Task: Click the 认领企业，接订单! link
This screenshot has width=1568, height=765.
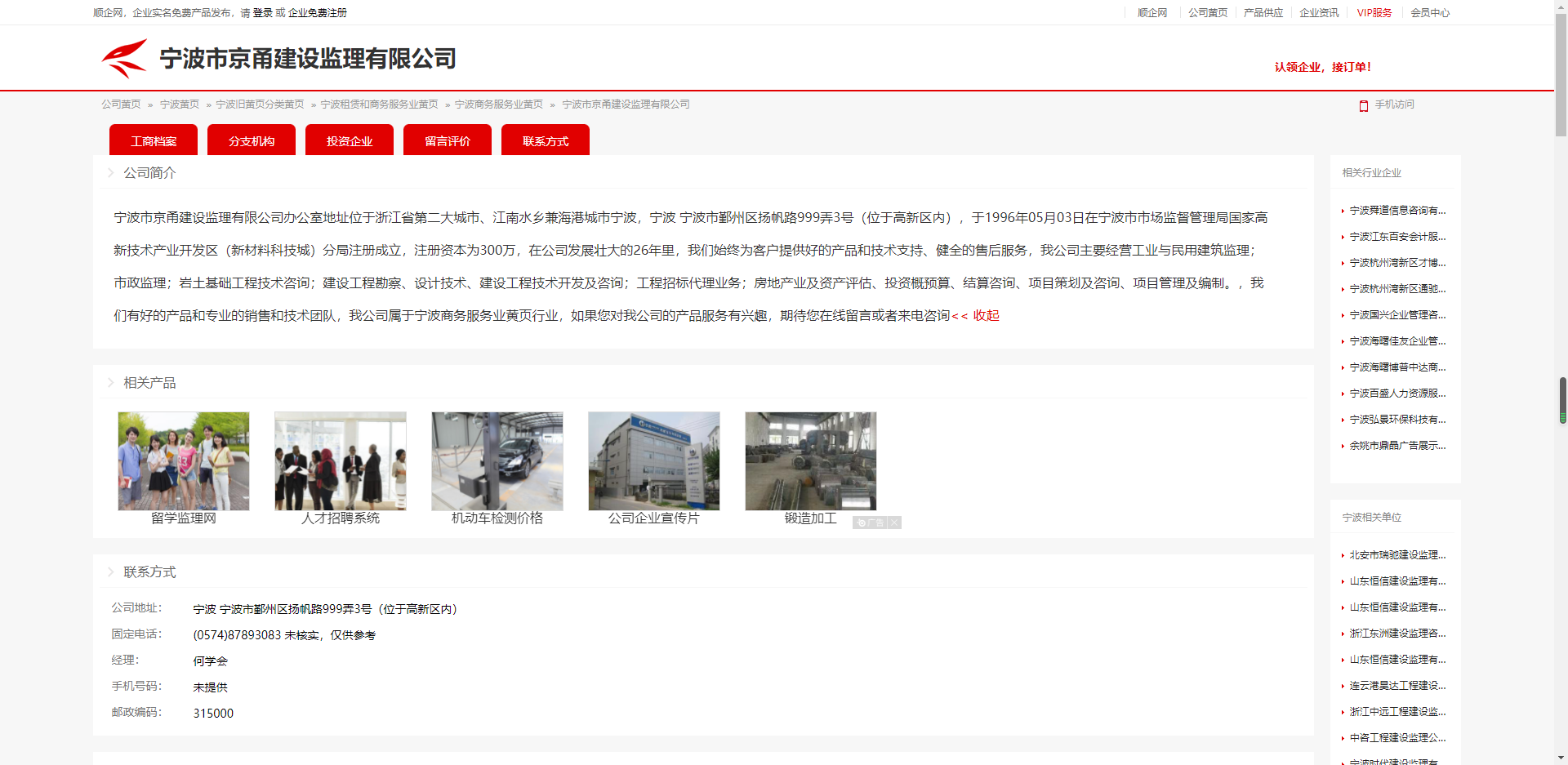Action: point(1323,67)
